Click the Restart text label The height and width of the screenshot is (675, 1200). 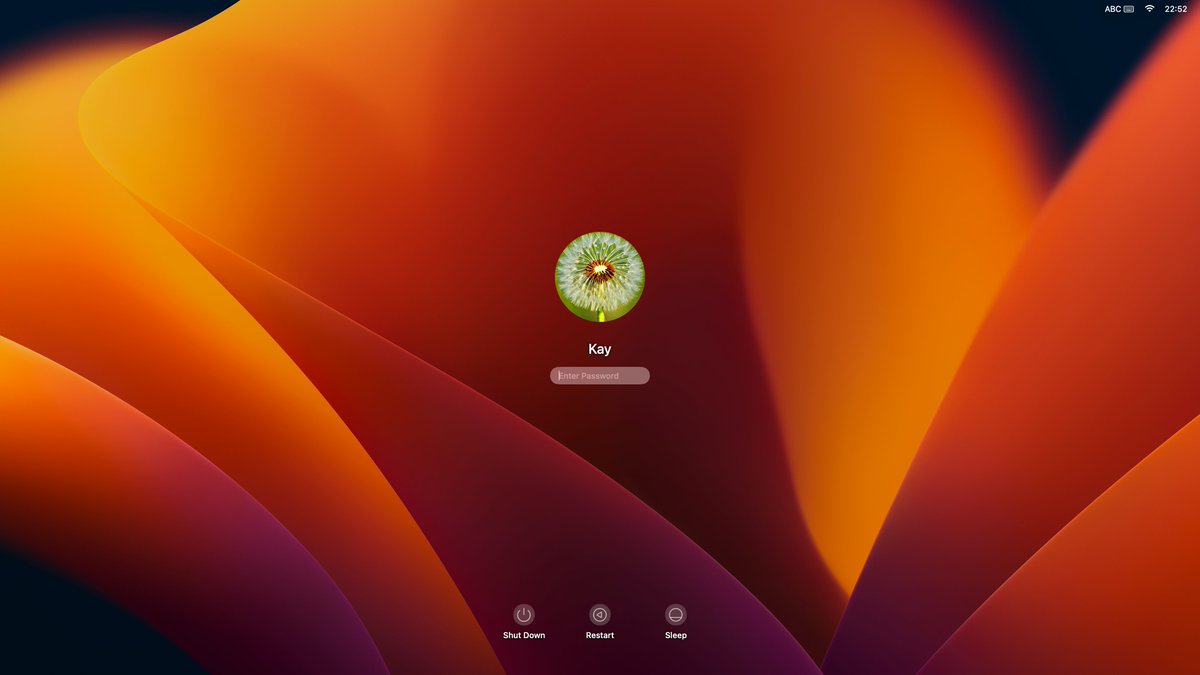600,636
